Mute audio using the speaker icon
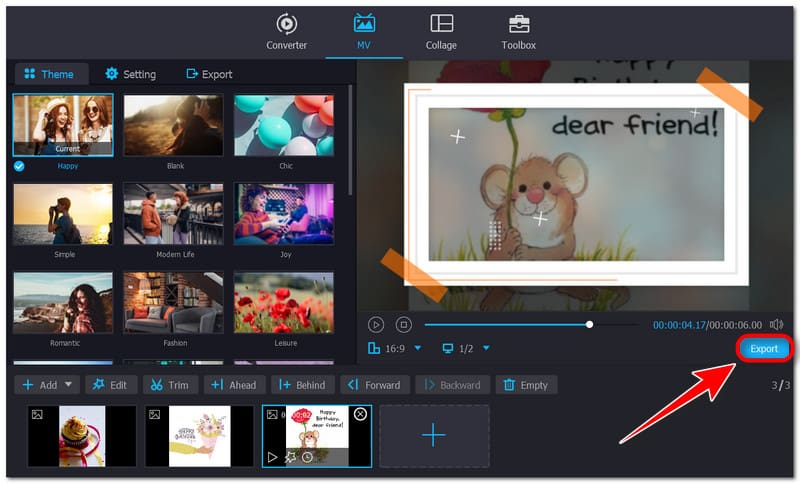The width and height of the screenshot is (800, 484). [777, 324]
